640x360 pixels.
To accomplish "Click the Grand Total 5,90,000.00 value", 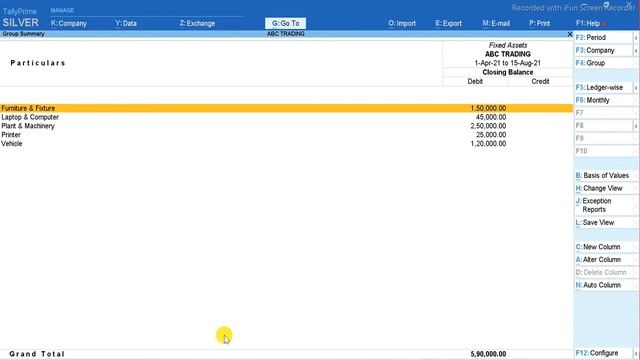I will coord(488,354).
